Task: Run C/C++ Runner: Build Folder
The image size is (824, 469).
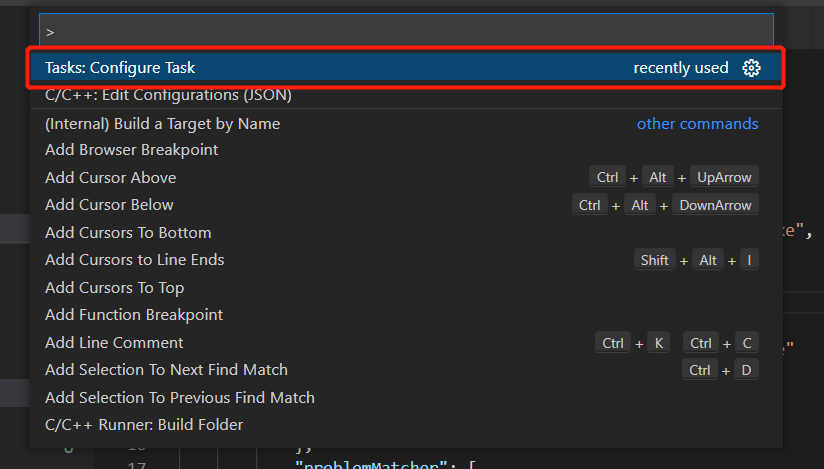Action: click(x=144, y=425)
